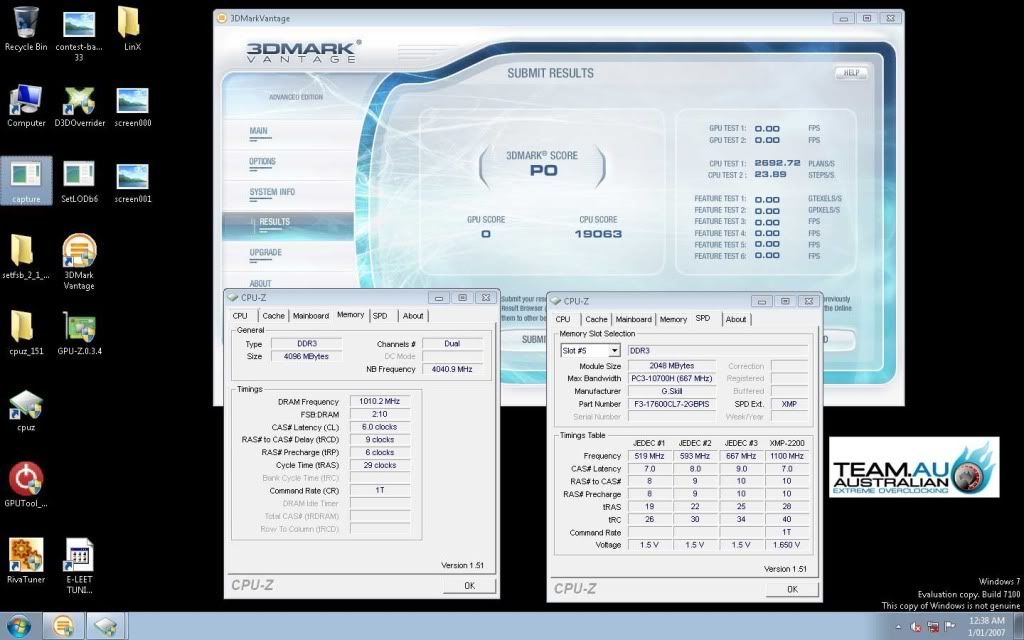The height and width of the screenshot is (640, 1024).
Task: Launch the D3DOverrider shortcut
Action: click(79, 105)
